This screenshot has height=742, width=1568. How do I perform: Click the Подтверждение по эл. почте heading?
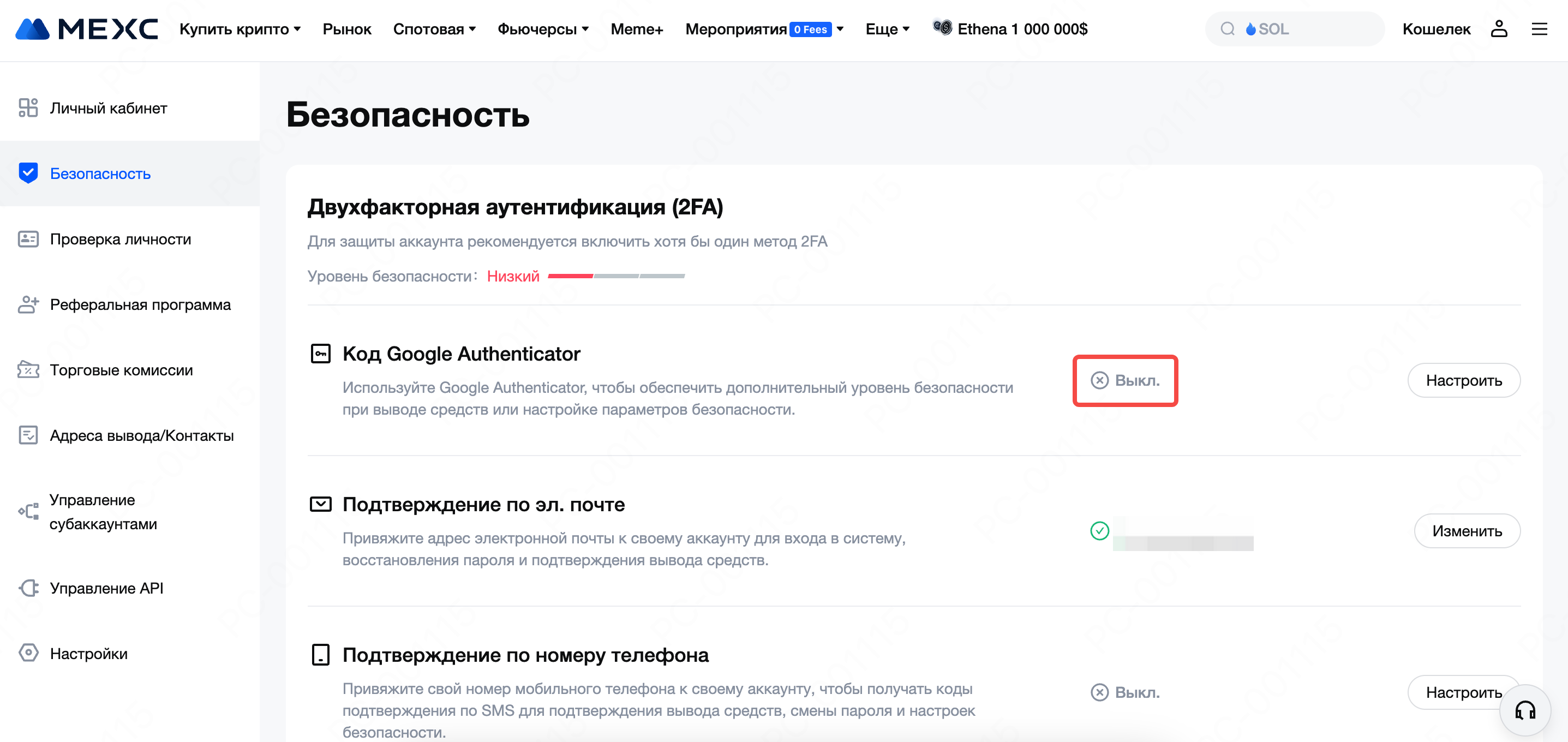pyautogui.click(x=483, y=504)
